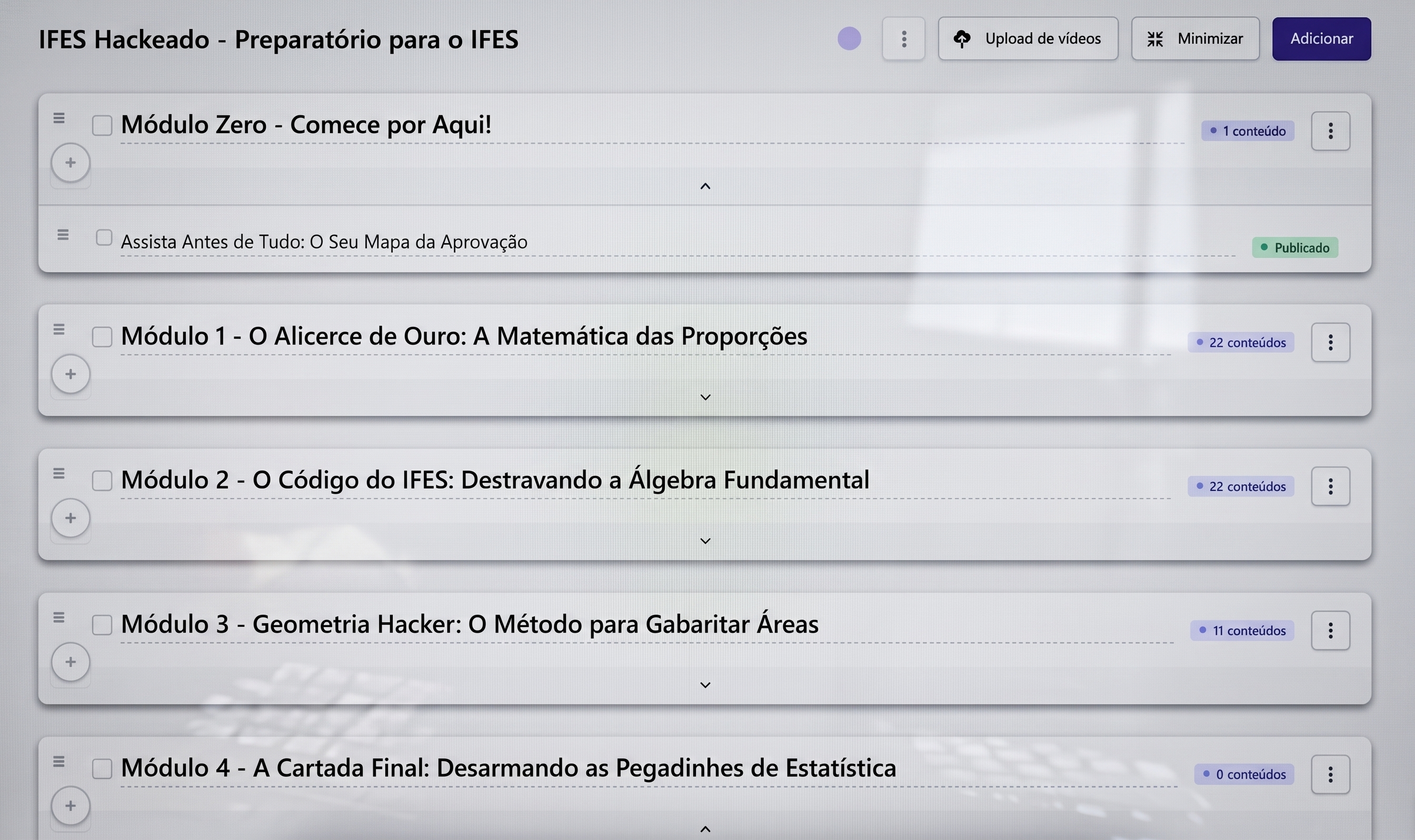This screenshot has height=840, width=1415.
Task: Grab the drag handle for Módulo 1
Action: (59, 329)
